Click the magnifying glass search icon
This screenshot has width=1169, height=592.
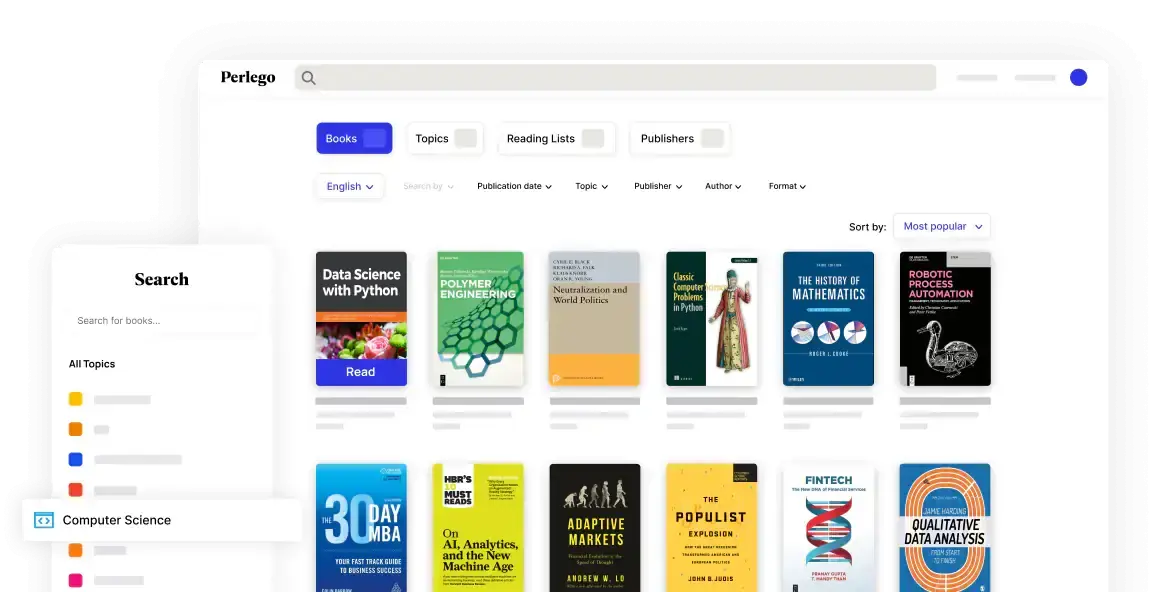pyautogui.click(x=309, y=78)
